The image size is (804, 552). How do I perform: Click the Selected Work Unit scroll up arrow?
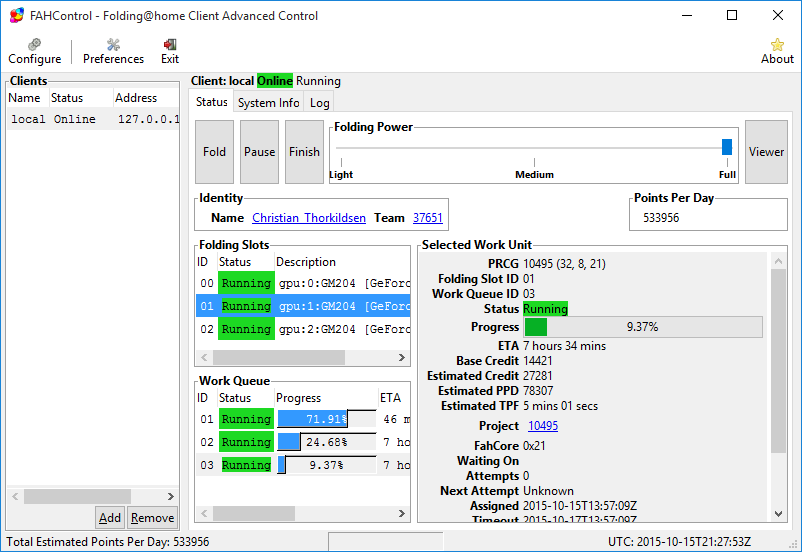click(x=778, y=261)
